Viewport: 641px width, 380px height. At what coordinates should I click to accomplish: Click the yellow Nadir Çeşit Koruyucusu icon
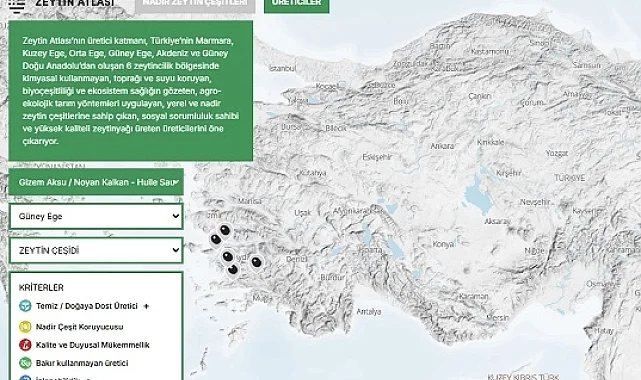25,327
